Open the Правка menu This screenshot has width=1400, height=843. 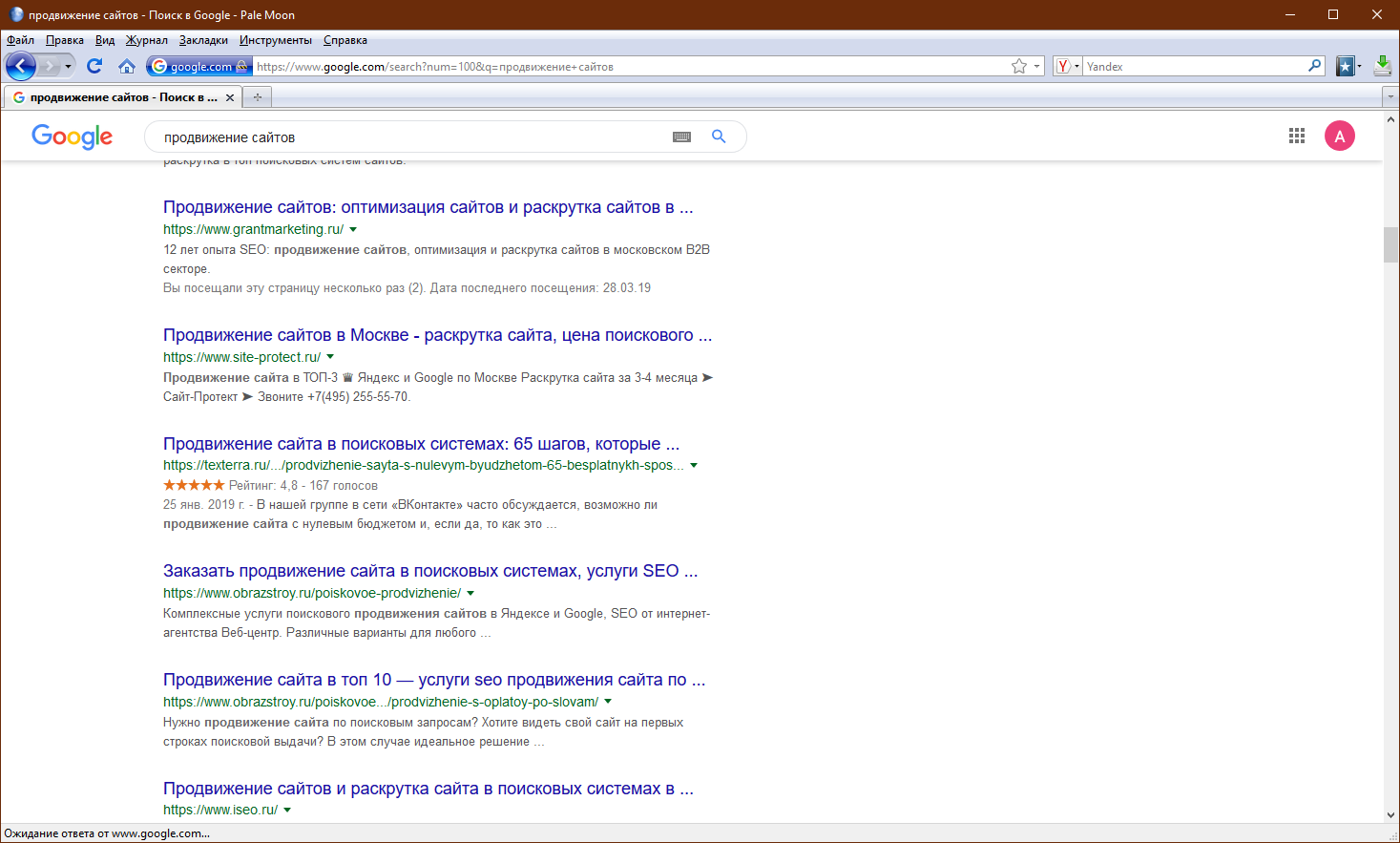65,40
